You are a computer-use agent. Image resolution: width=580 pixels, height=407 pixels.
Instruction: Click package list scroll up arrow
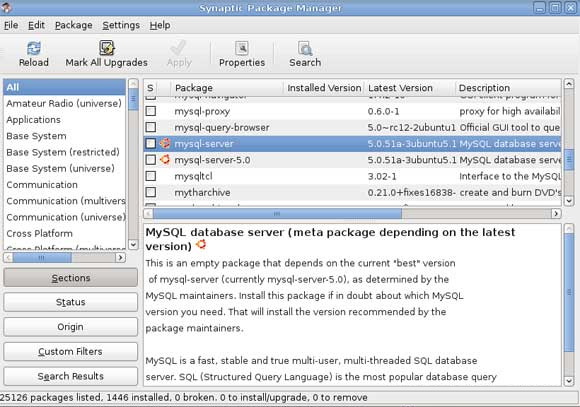(569, 84)
